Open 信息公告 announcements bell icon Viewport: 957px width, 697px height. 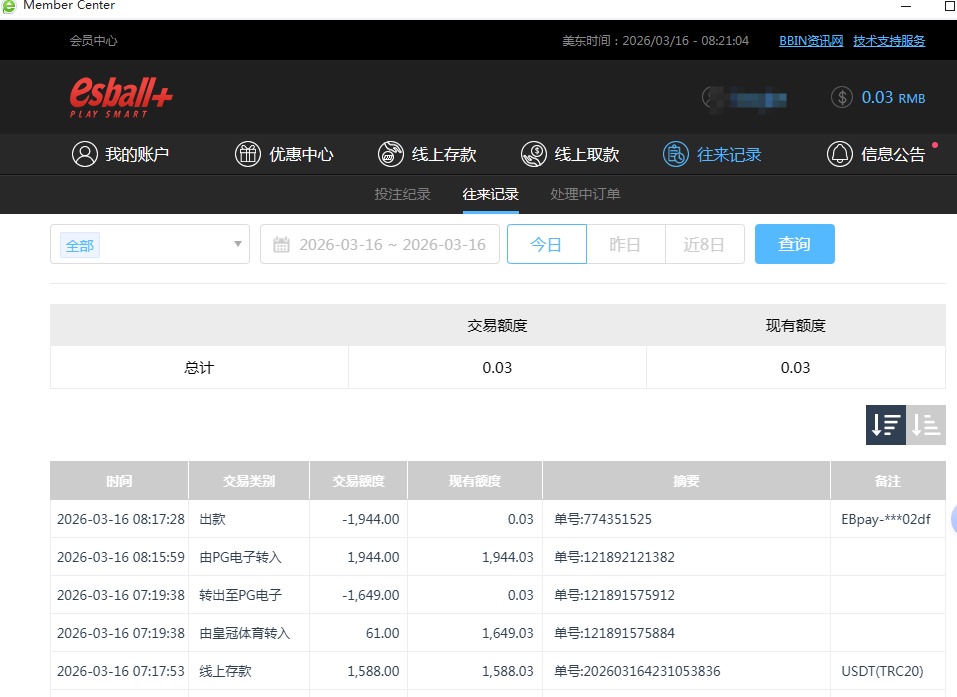[840, 154]
